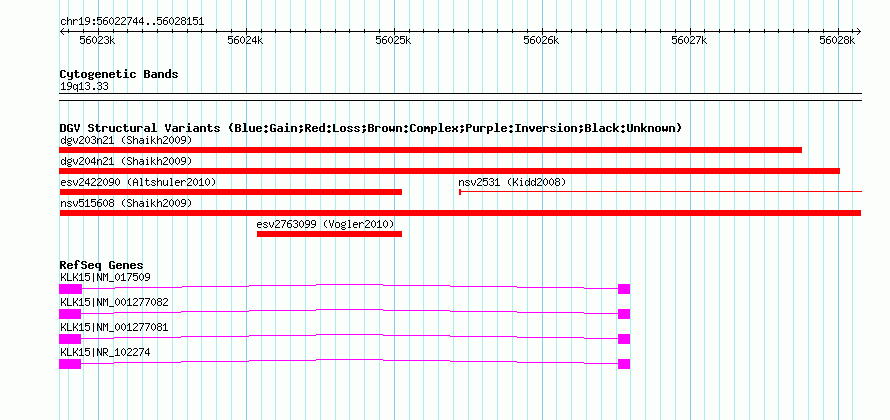Click the left exon block of KLK15|NM_001277081
This screenshot has height=420, width=890.
[x=70, y=339]
